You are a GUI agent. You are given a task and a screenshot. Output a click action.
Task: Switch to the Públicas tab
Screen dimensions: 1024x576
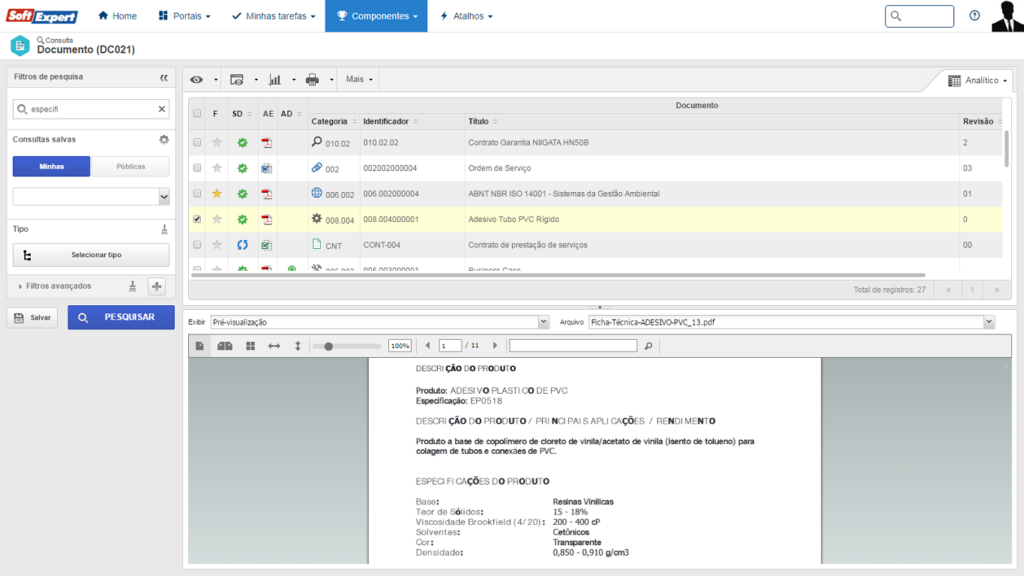pos(130,167)
